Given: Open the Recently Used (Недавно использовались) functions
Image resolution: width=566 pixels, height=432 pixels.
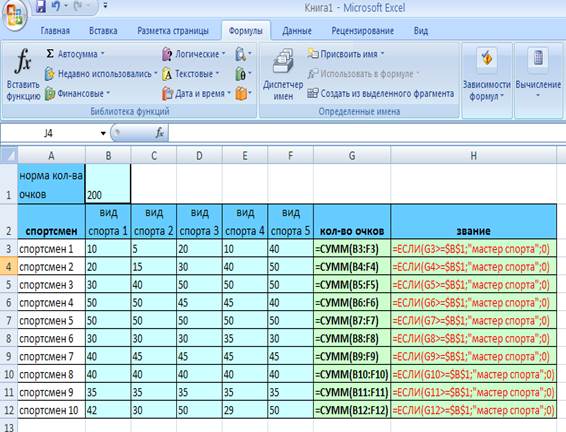Looking at the screenshot, I should [x=101, y=74].
